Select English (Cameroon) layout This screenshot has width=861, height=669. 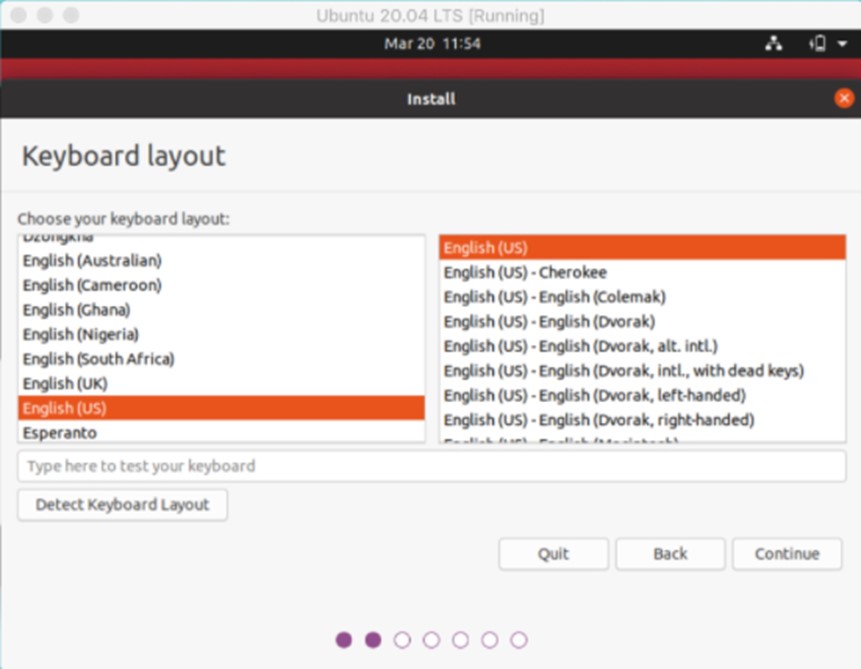[221, 285]
